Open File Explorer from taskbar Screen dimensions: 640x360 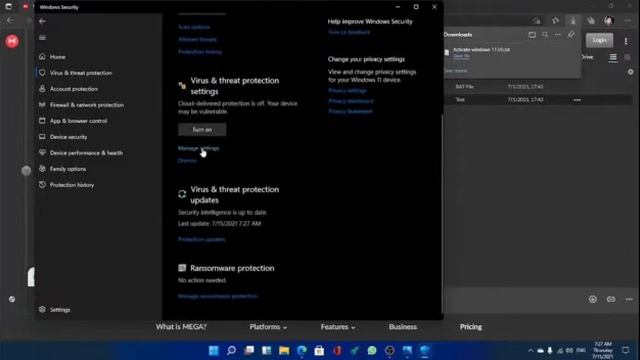tap(284, 351)
